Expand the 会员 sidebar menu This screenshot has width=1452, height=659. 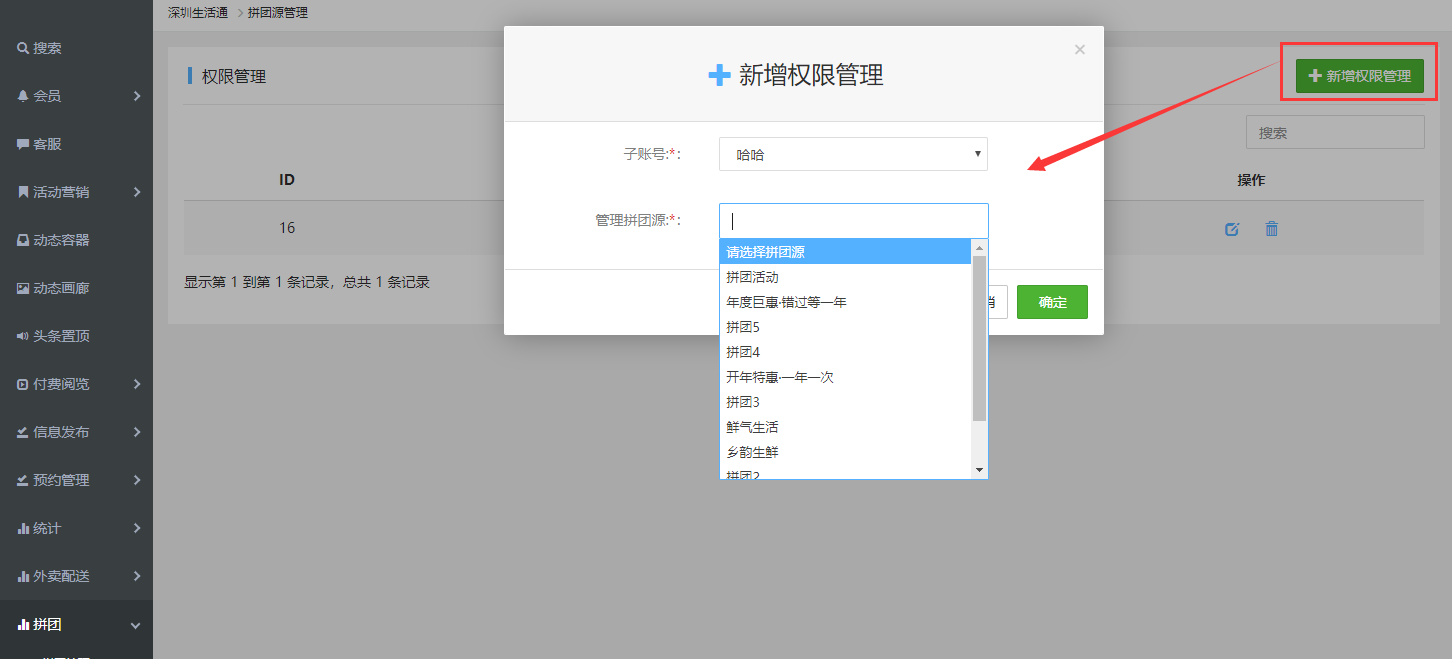pos(76,96)
